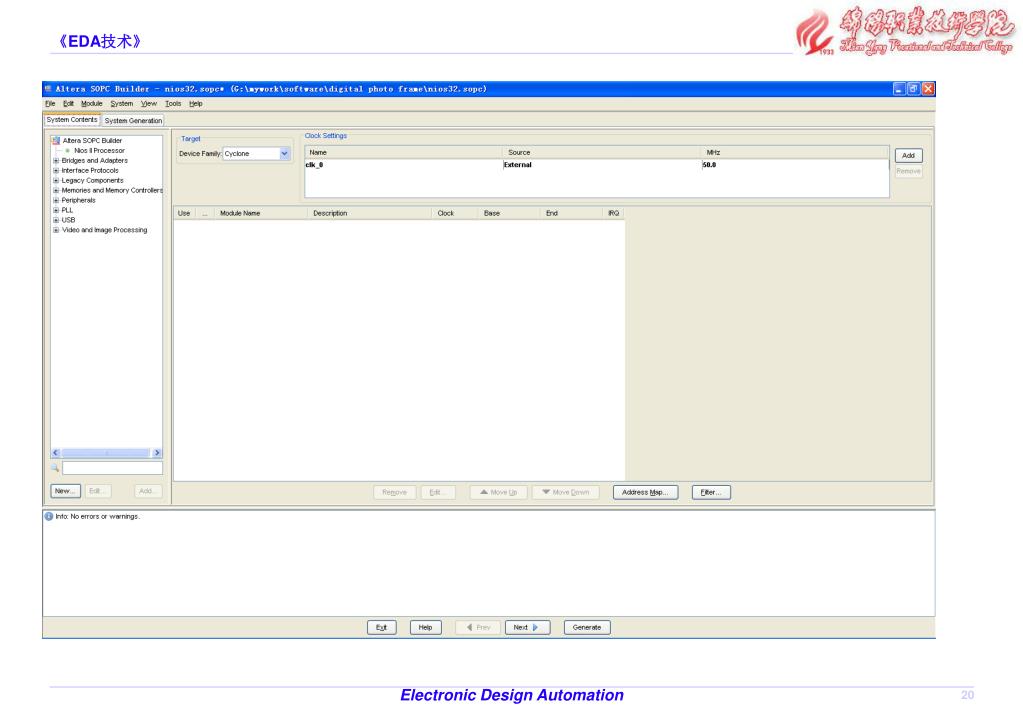This screenshot has height=708, width=1023.
Task: Expand Legacy Components category
Action: [x=56, y=181]
